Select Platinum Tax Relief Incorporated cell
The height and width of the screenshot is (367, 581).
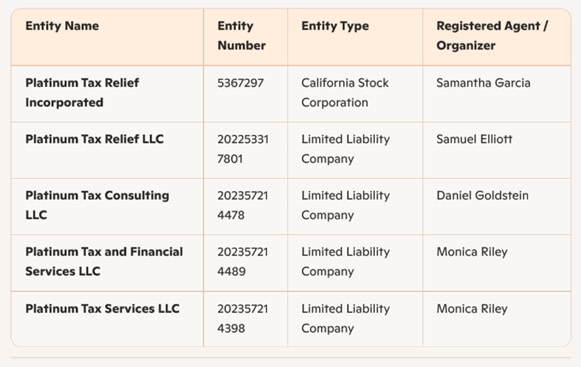(82, 92)
